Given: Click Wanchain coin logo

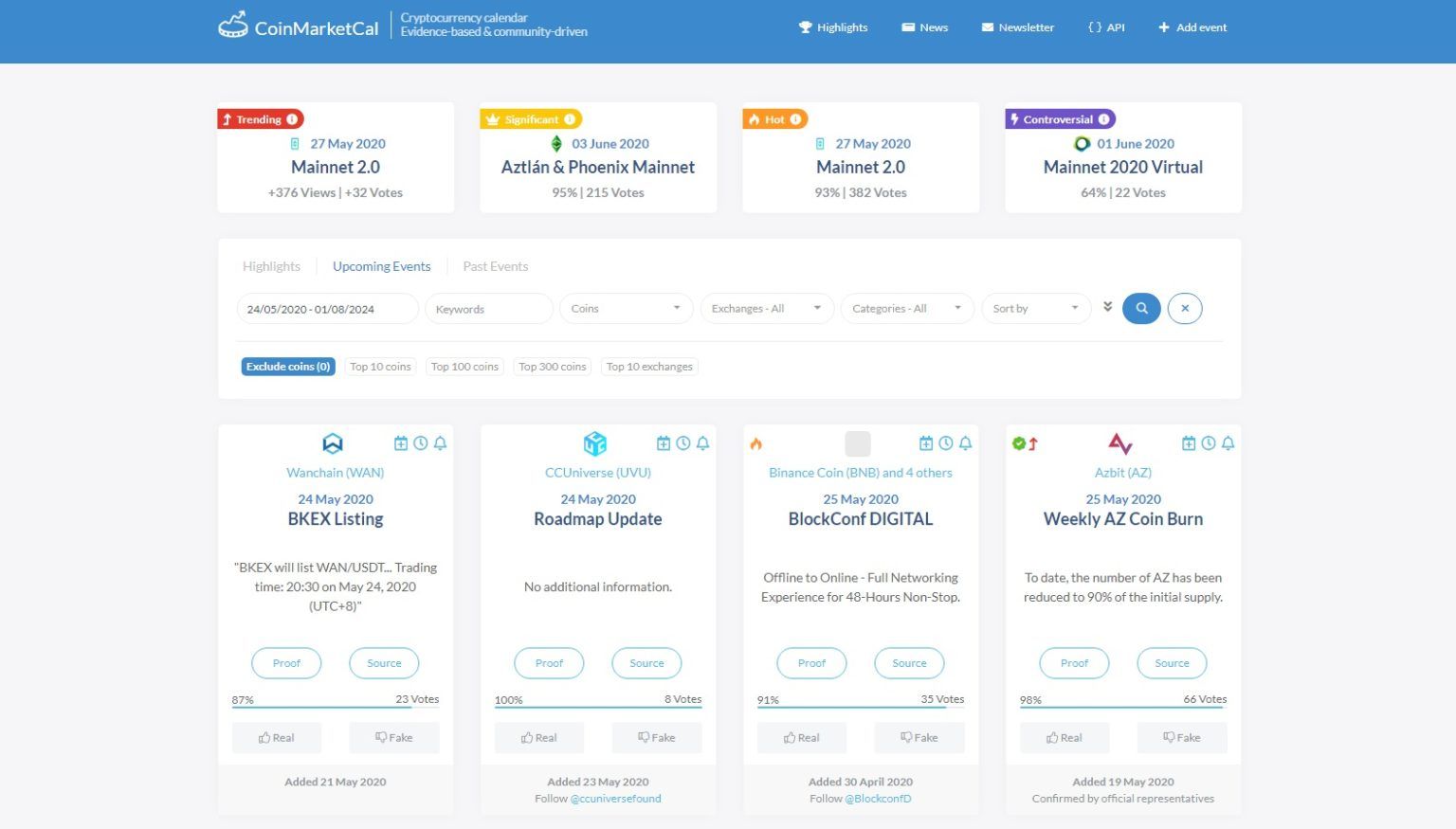Looking at the screenshot, I should 333,442.
